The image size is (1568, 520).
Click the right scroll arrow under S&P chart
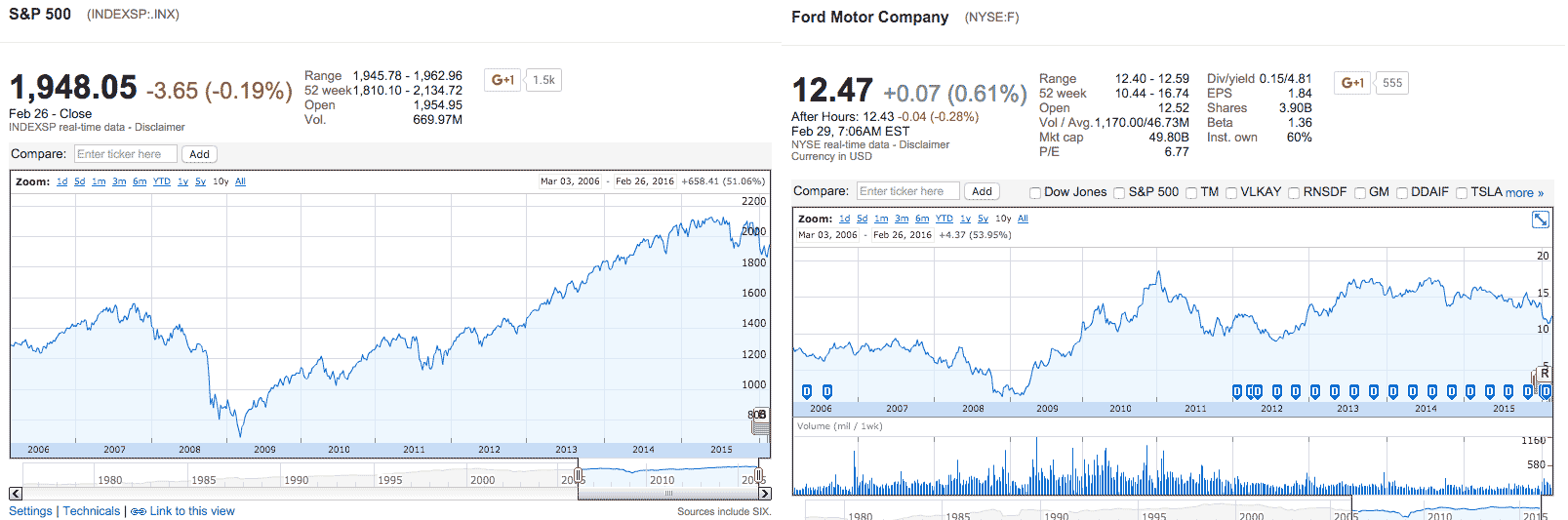point(765,494)
